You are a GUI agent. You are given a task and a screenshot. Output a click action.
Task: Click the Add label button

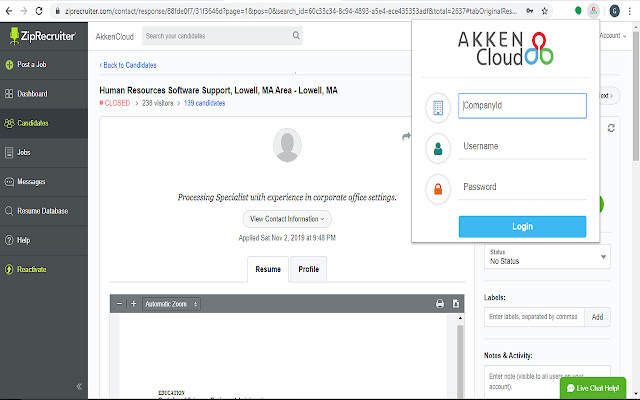(597, 317)
